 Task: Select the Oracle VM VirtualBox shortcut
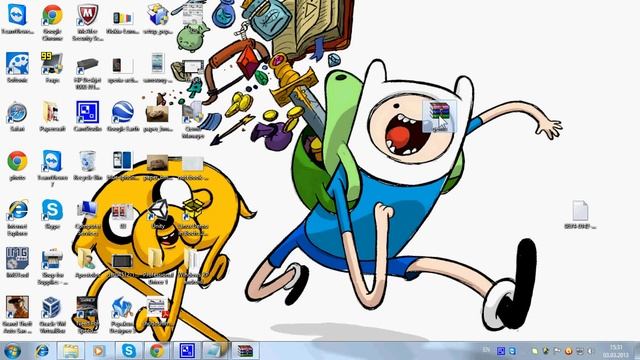click(x=52, y=308)
